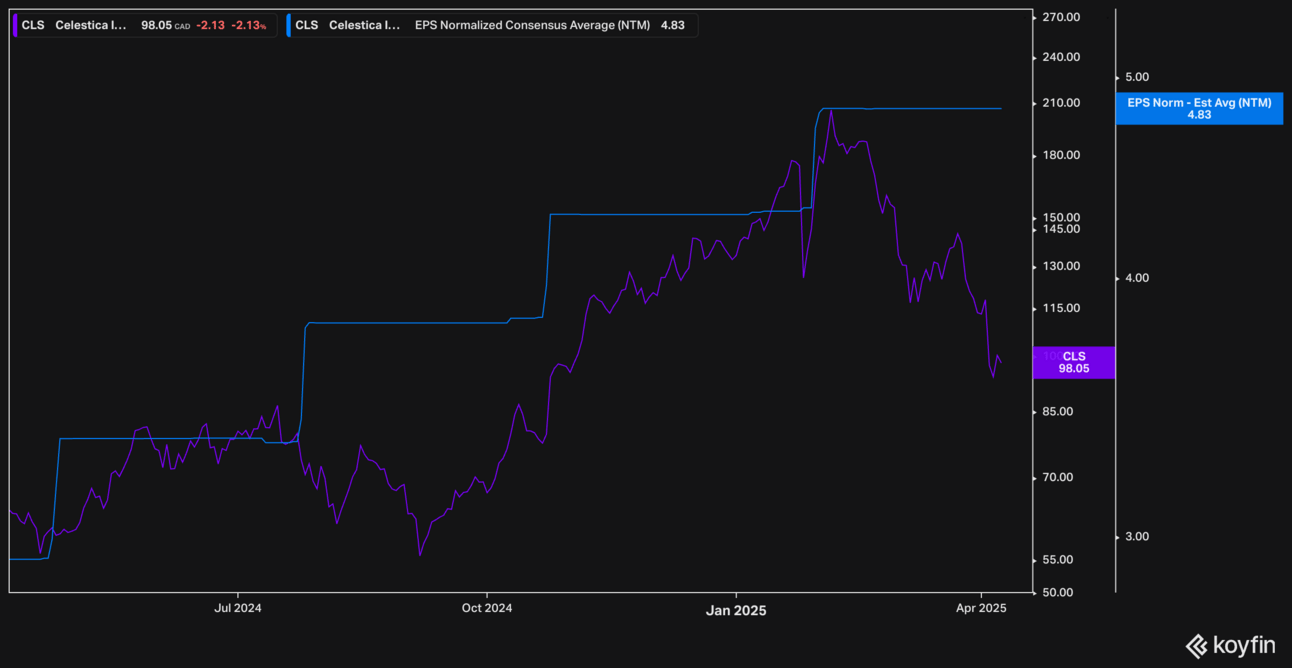Click the 3.00 EPS axis label
Viewport: 1292px width, 668px height.
pyautogui.click(x=1137, y=537)
